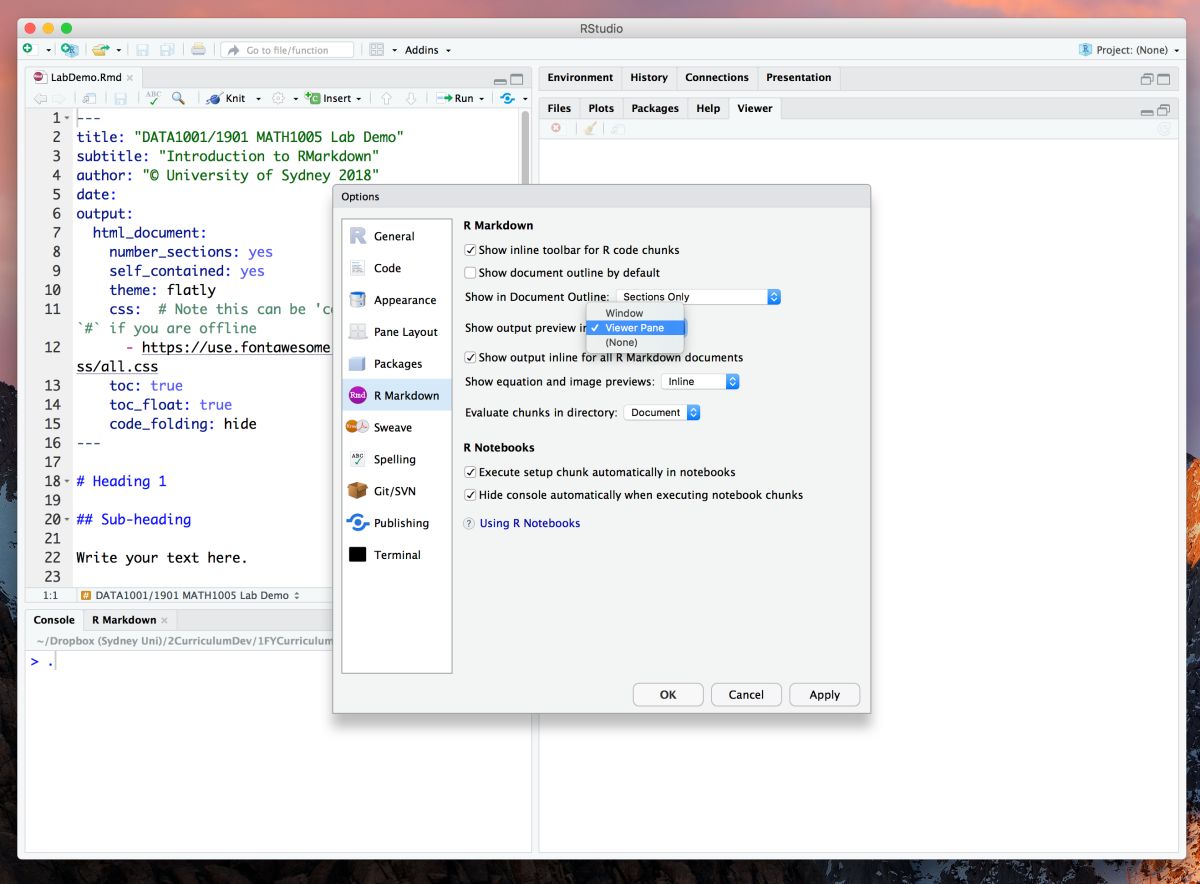
Task: Click Cancel in Options dialog
Action: [x=746, y=694]
